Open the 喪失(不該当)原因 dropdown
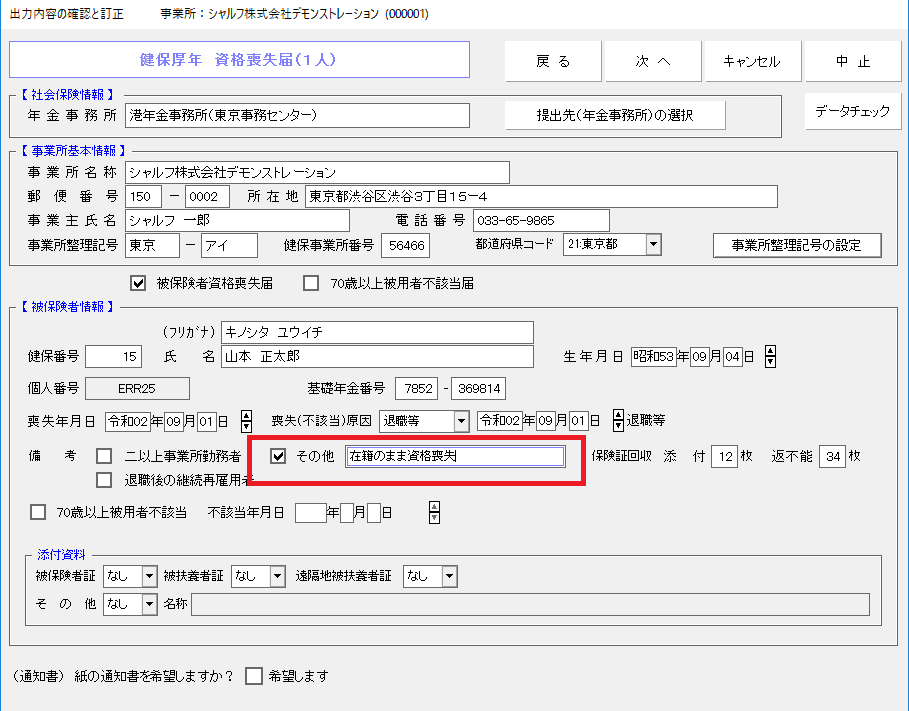Viewport: 909px width, 711px height. [x=461, y=421]
